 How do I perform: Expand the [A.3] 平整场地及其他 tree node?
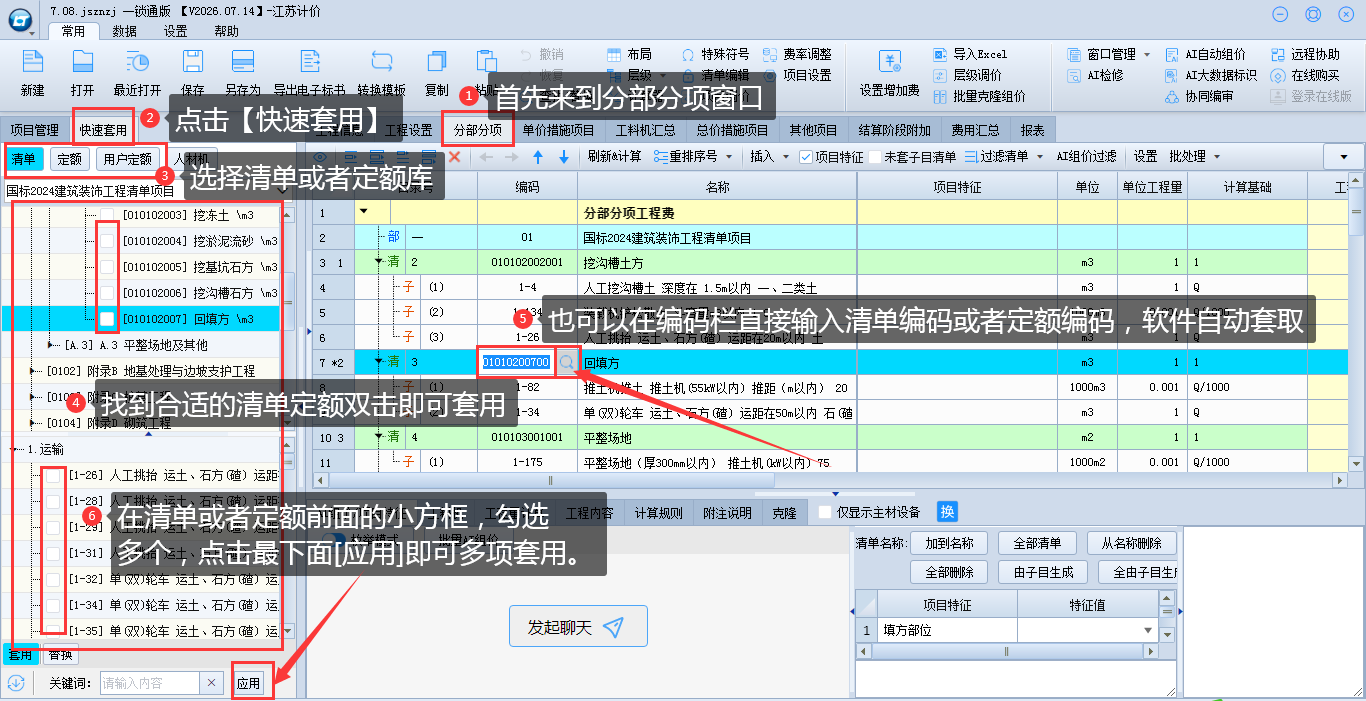click(x=52, y=345)
